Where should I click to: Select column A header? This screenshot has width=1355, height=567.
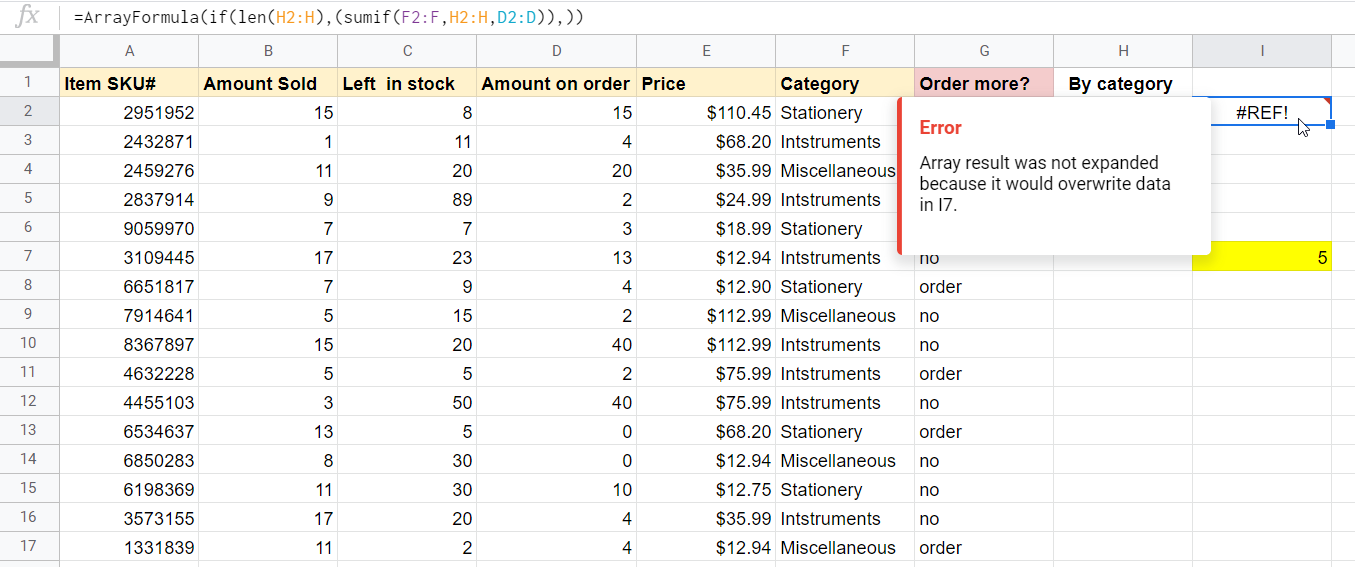pyautogui.click(x=129, y=51)
